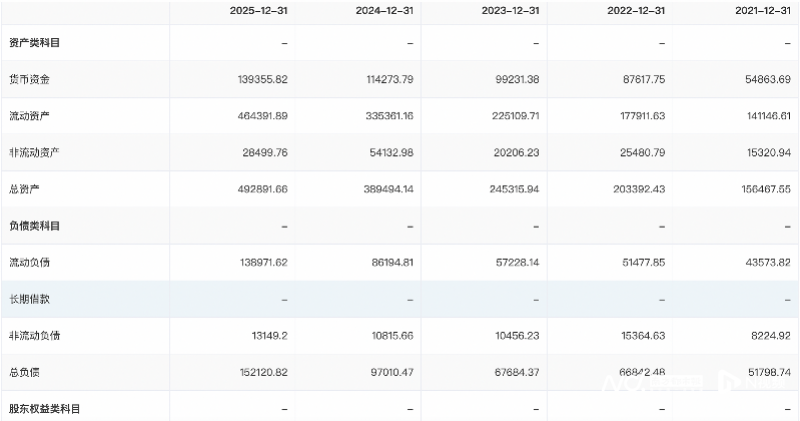Select the 流动资产 row label
The height and width of the screenshot is (421, 800).
(x=31, y=116)
